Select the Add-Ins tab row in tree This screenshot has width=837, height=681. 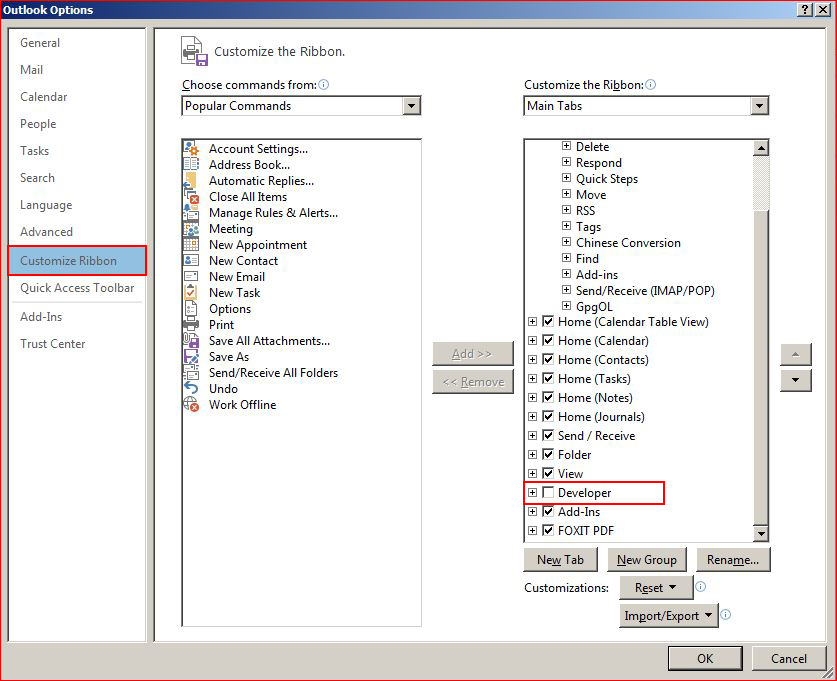click(579, 511)
